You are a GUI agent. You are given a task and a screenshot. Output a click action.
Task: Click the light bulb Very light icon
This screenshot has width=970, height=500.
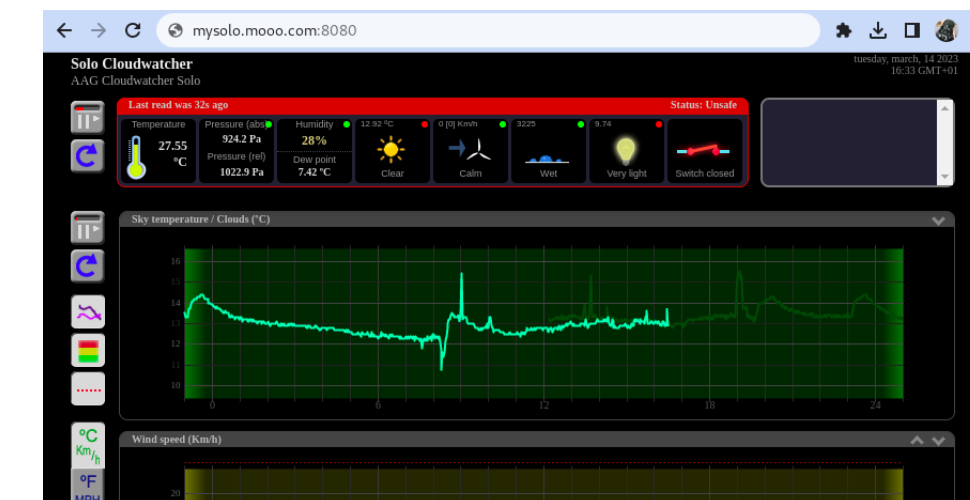[625, 151]
